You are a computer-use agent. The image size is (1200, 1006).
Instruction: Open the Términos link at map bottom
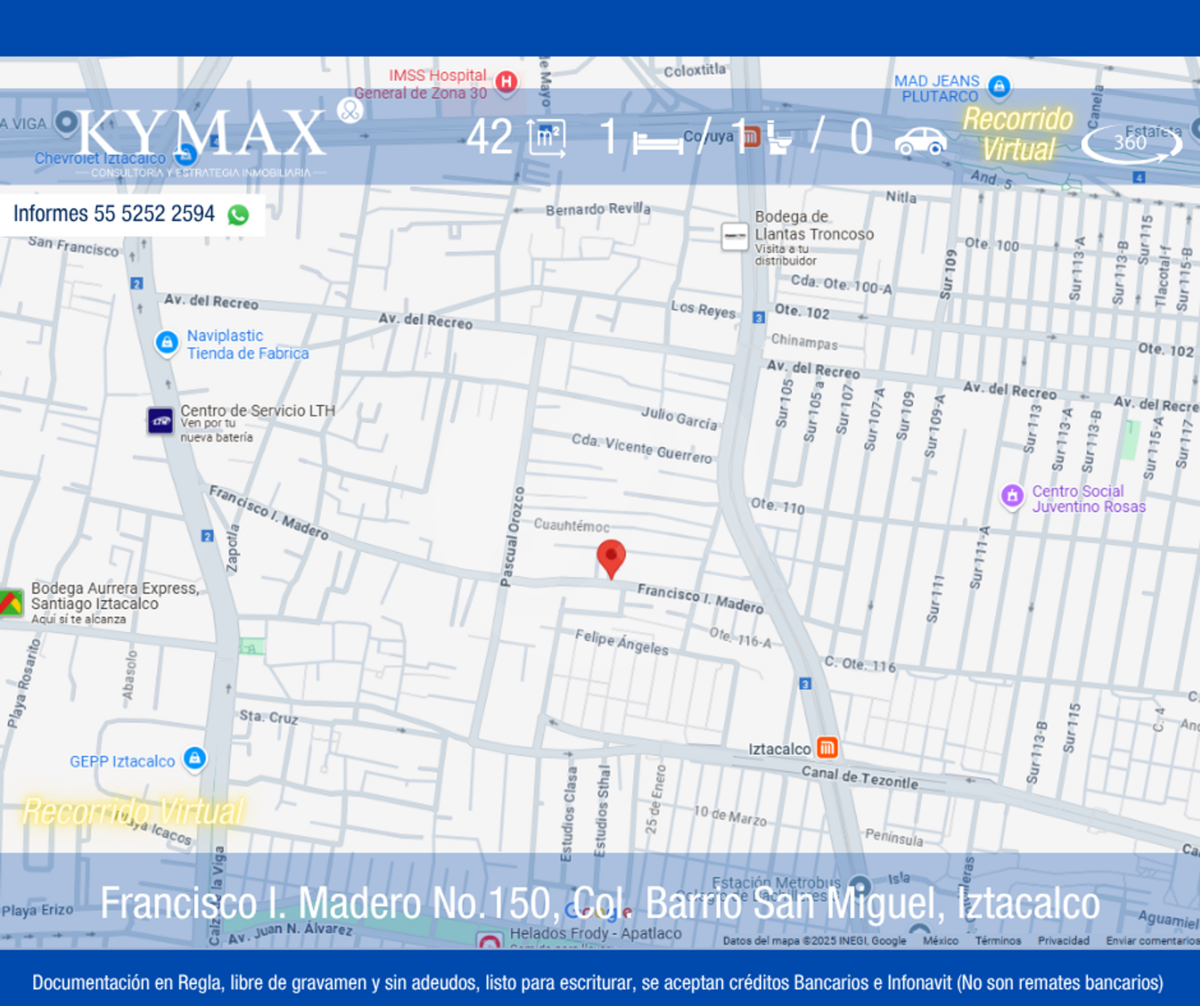point(998,941)
